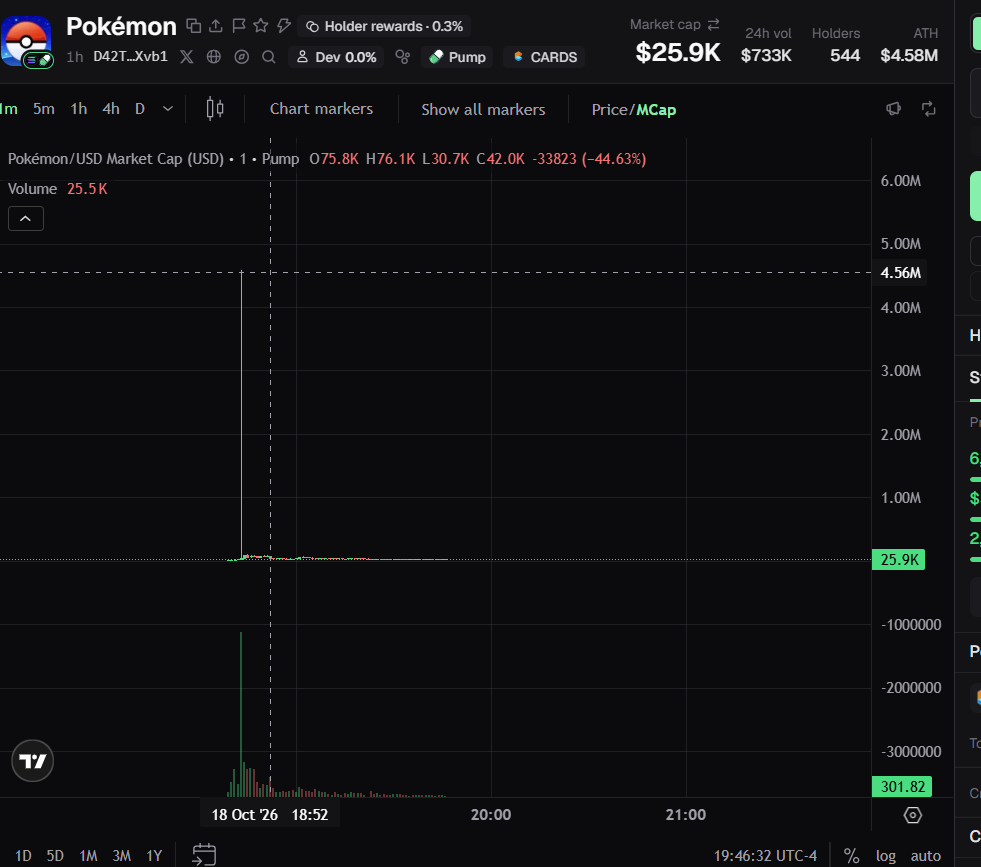This screenshot has width=981, height=867.
Task: Open the token website globe icon
Action: pos(214,57)
